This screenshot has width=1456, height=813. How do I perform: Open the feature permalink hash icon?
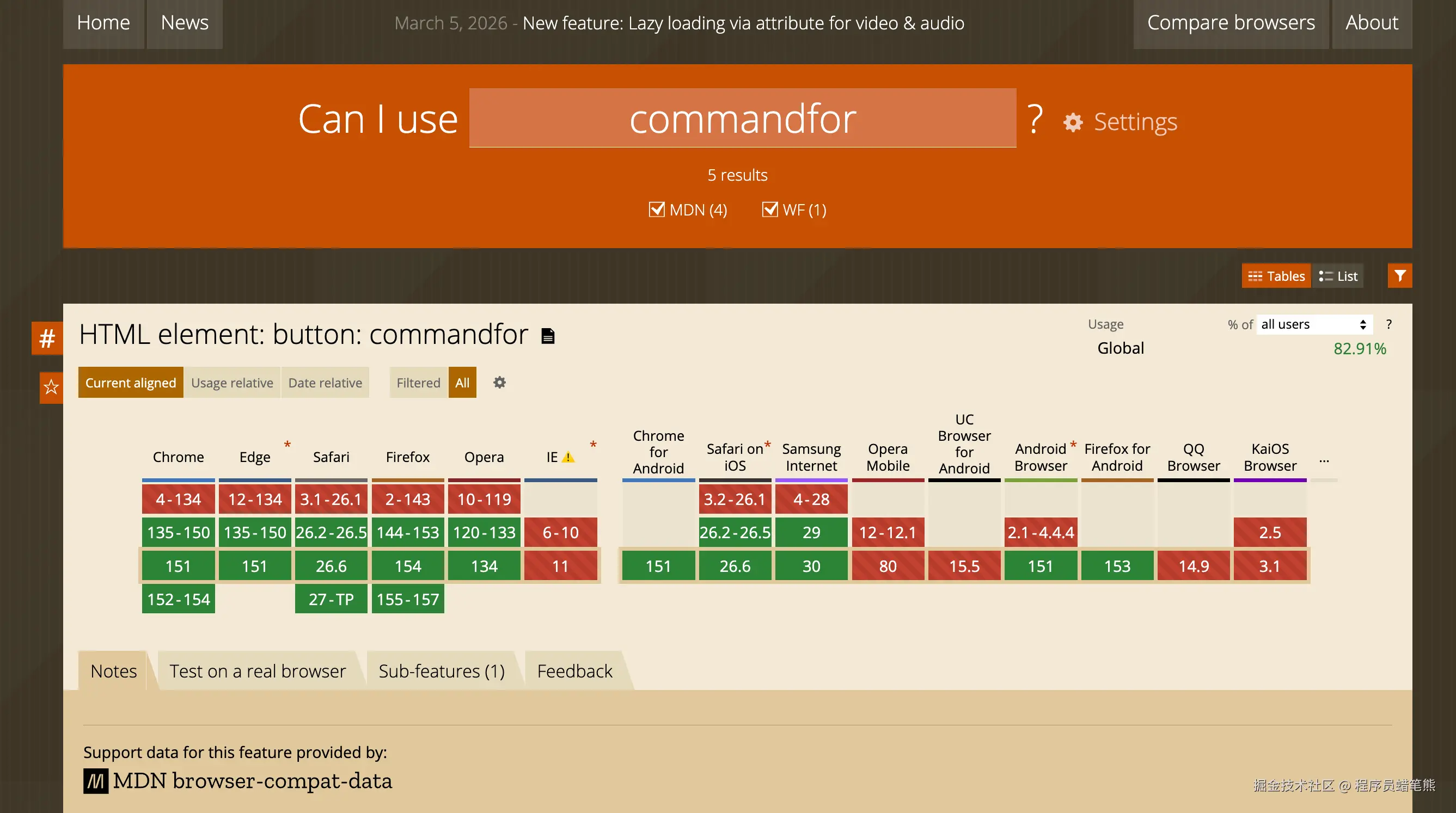tap(47, 338)
